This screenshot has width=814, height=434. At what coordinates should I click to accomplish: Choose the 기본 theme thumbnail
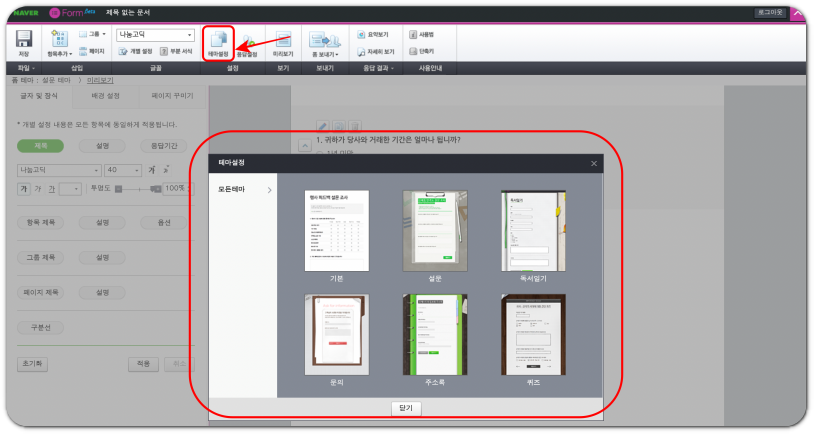(336, 230)
